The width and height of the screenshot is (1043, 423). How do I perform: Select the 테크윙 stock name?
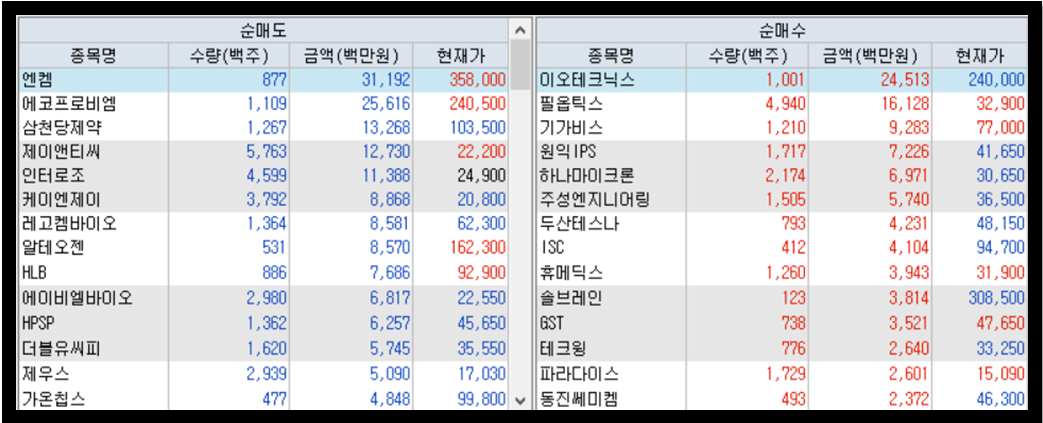tap(564, 347)
